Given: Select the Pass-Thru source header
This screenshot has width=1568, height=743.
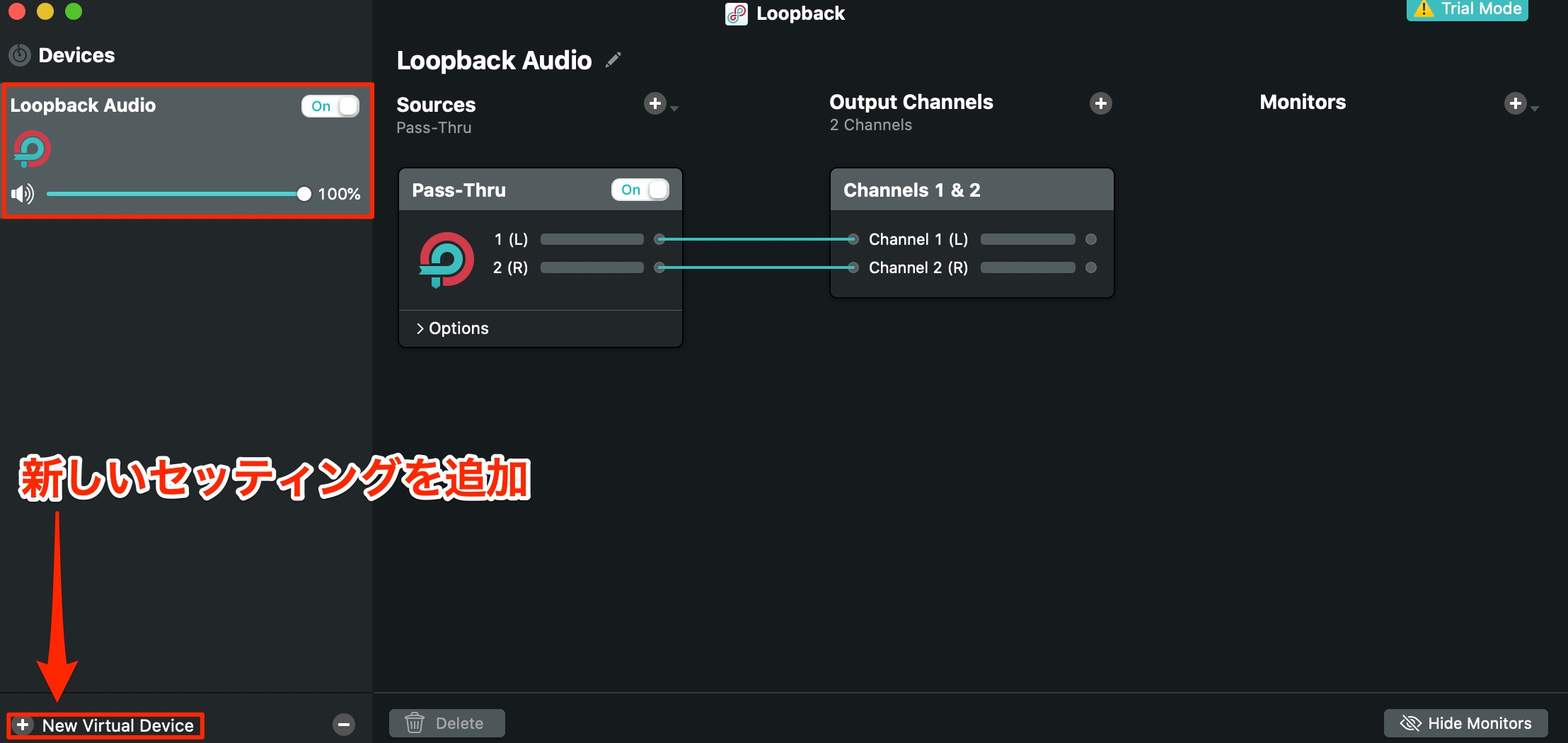Looking at the screenshot, I should [541, 190].
